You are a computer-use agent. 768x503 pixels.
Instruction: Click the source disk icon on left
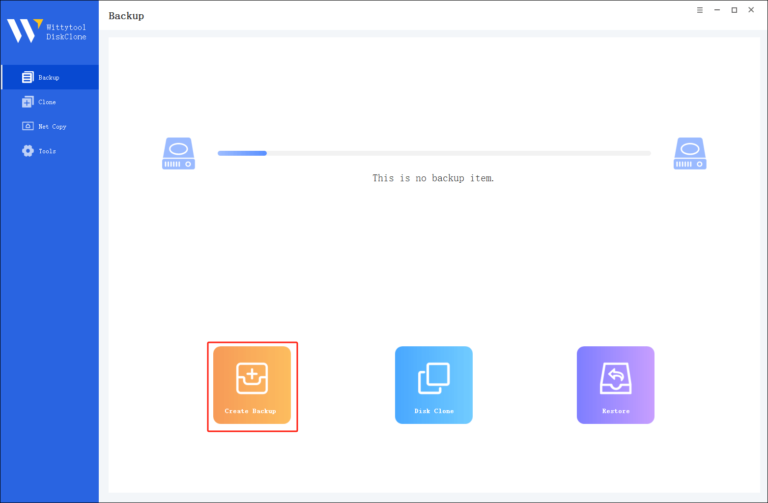pos(178,153)
